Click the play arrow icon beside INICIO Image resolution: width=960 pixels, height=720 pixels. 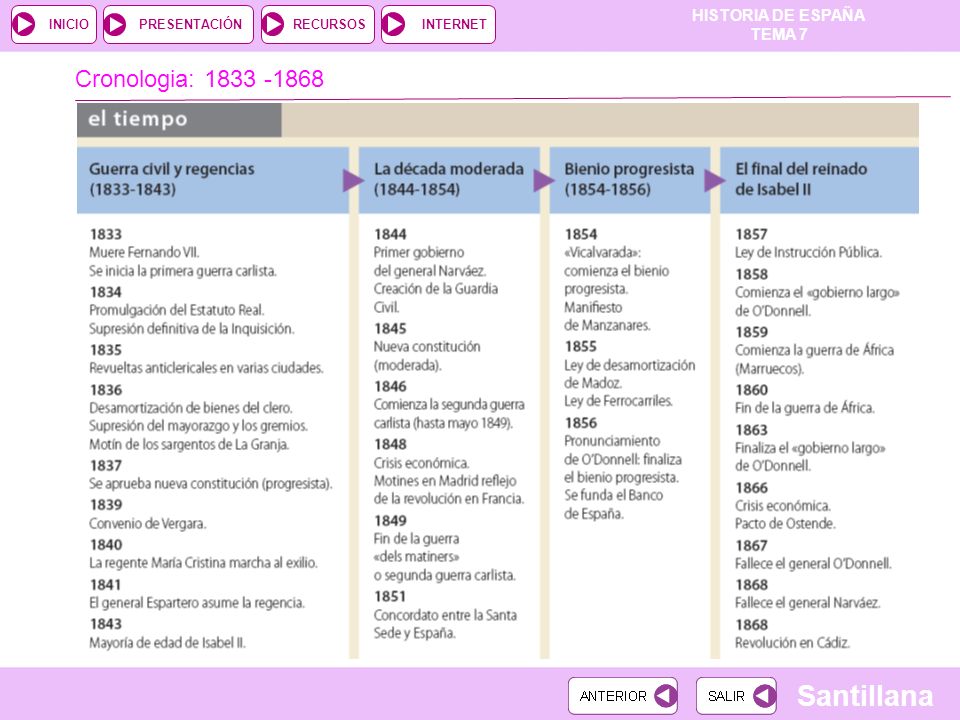coord(24,24)
